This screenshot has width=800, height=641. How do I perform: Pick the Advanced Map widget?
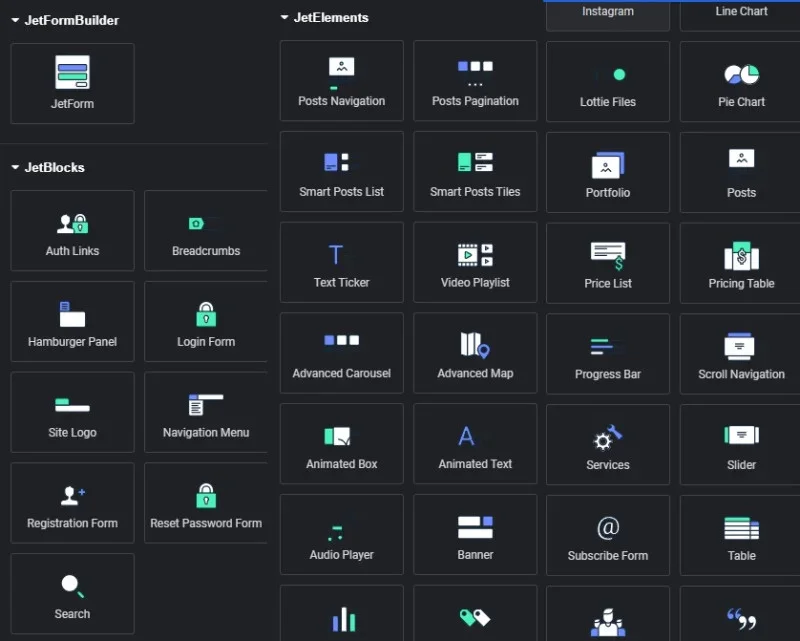coord(475,354)
